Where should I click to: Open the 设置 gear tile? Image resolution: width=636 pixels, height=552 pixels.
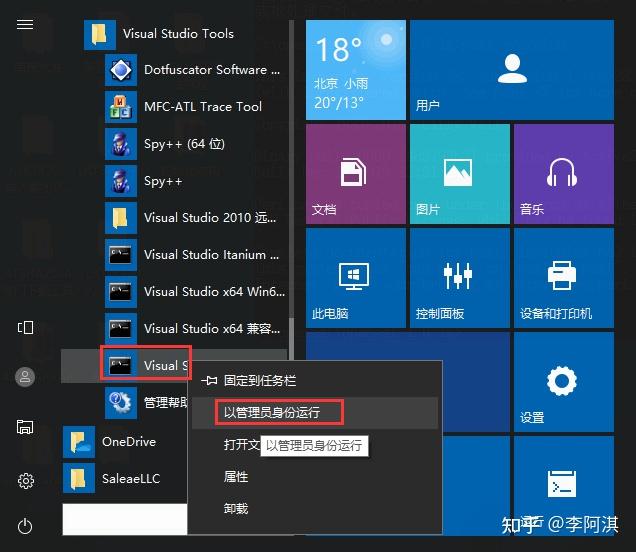tap(564, 382)
